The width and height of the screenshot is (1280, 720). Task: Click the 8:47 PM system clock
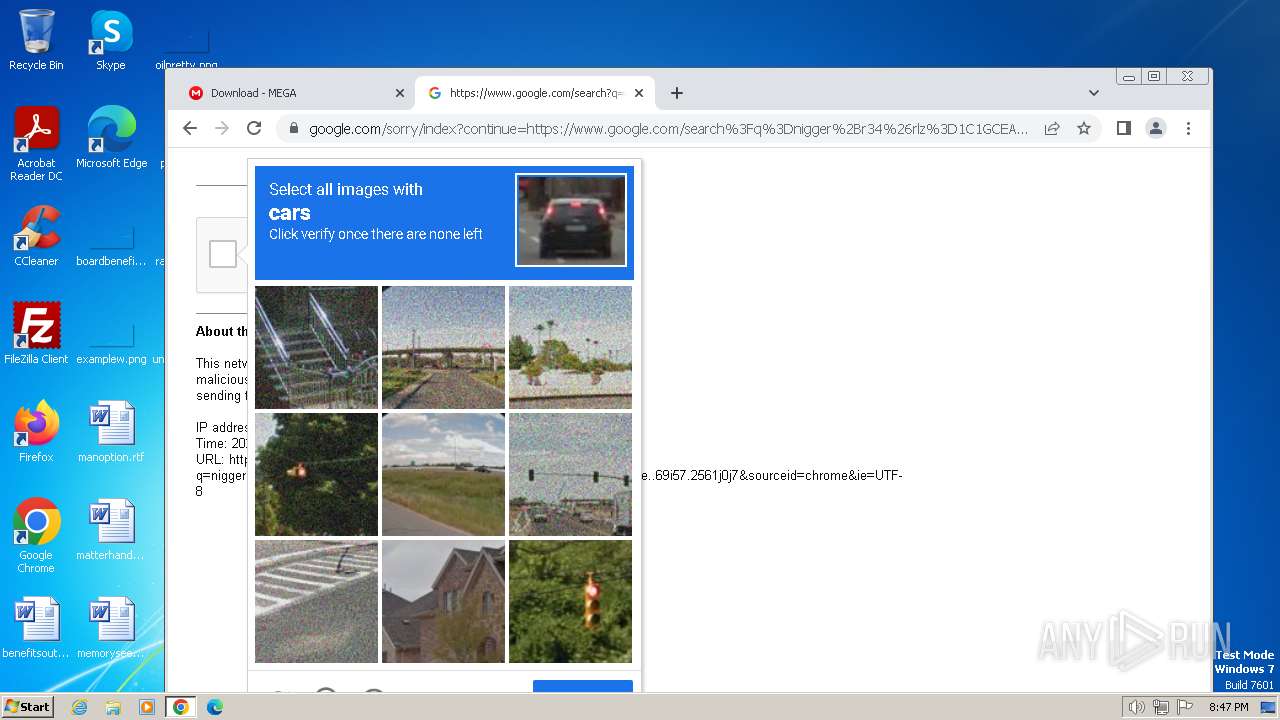1228,707
